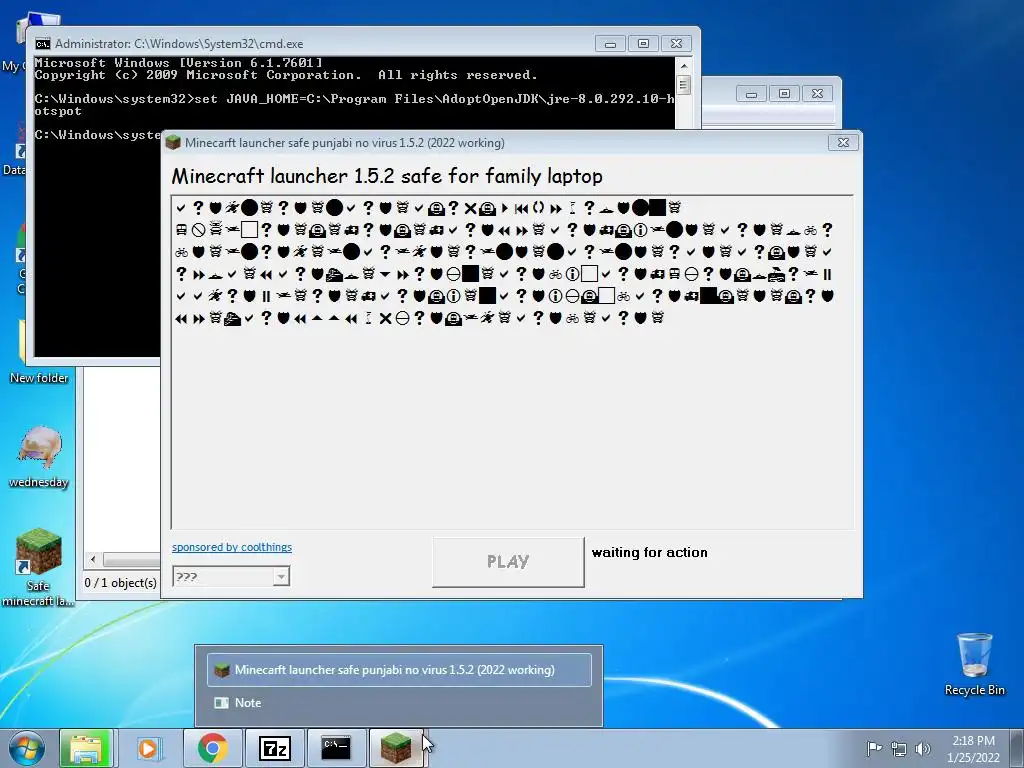Open the volume speaker tray icon
Image resolution: width=1024 pixels, height=768 pixels.
coord(923,748)
